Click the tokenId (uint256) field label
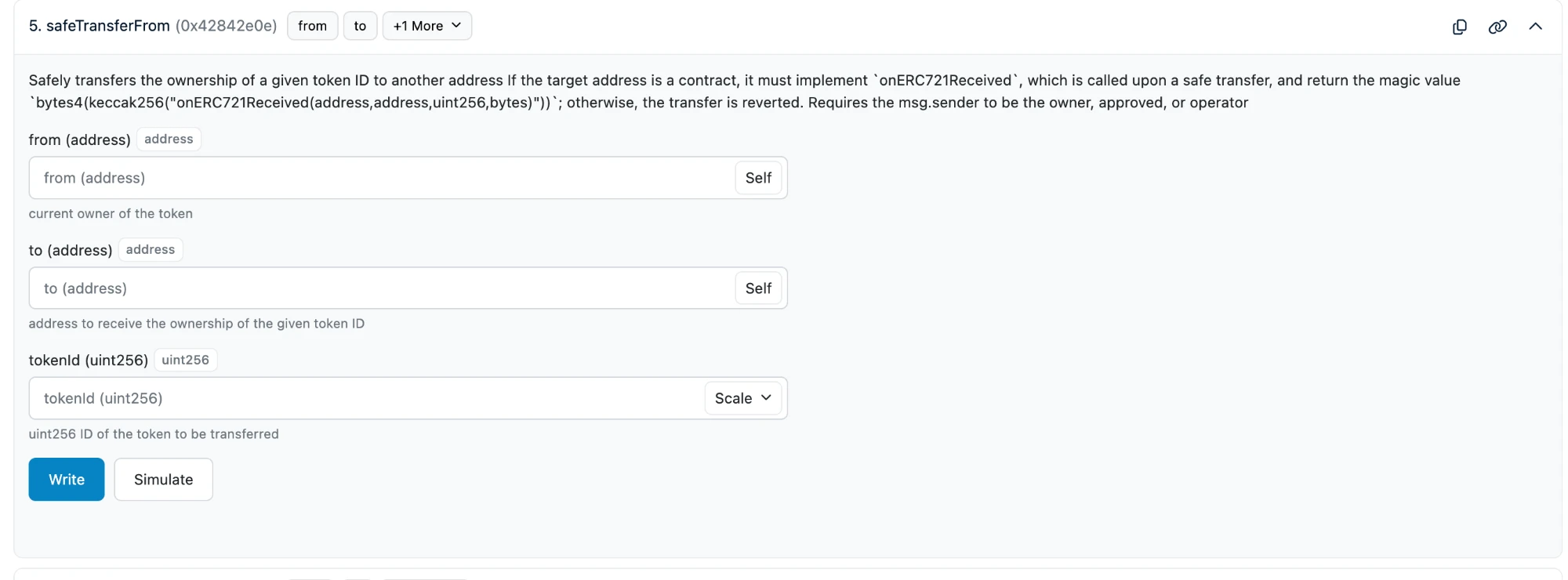 [x=89, y=361]
